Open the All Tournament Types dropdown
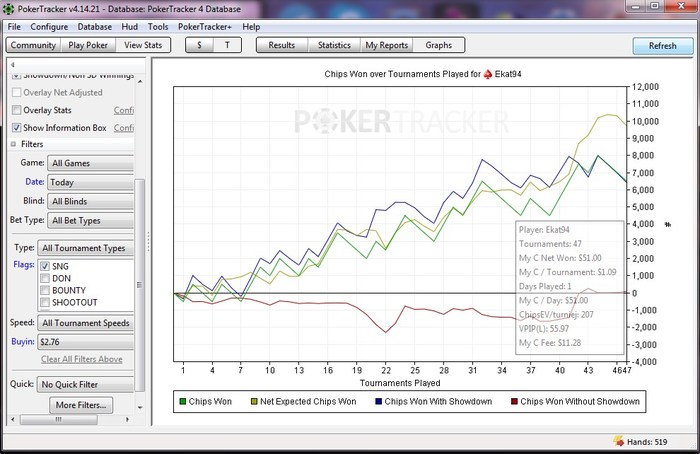Screen dimensions: 700x454 [86, 248]
